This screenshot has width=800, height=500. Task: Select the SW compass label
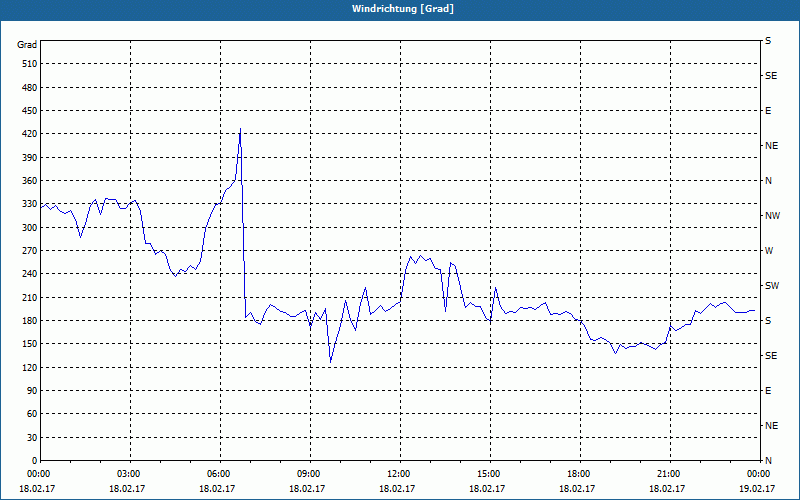pyautogui.click(x=772, y=286)
